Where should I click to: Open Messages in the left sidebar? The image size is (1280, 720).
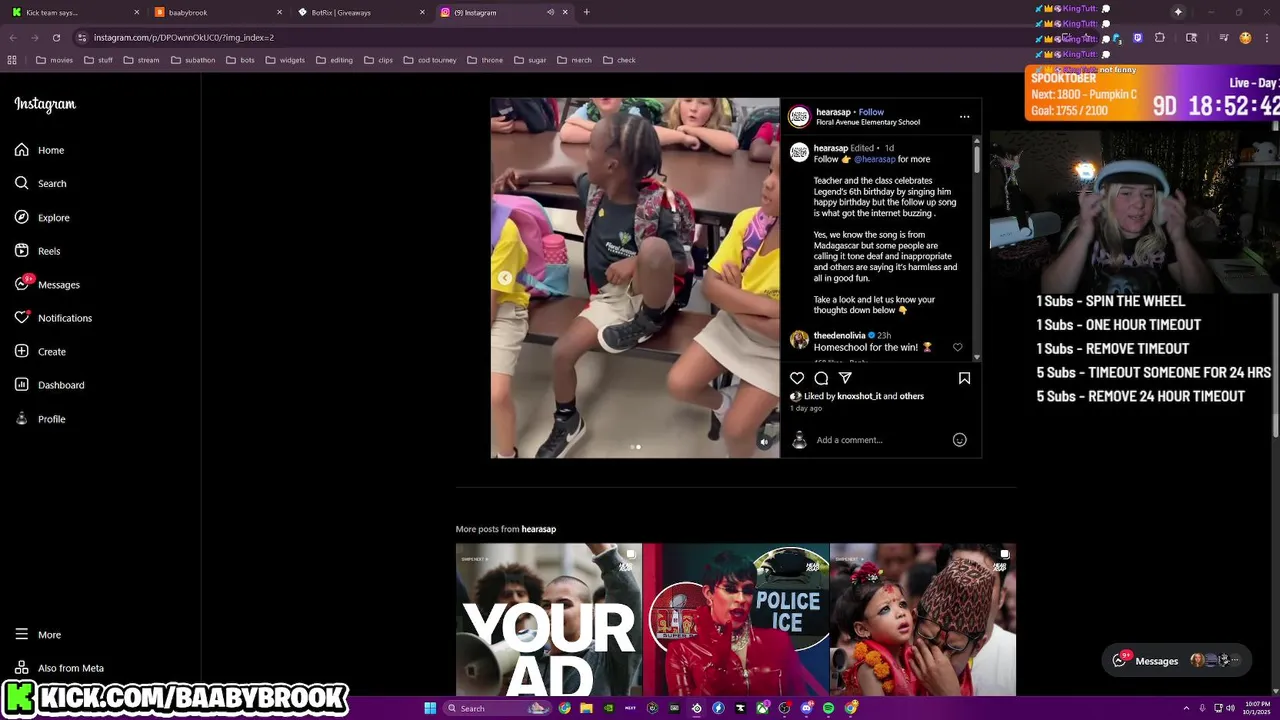coord(48,284)
